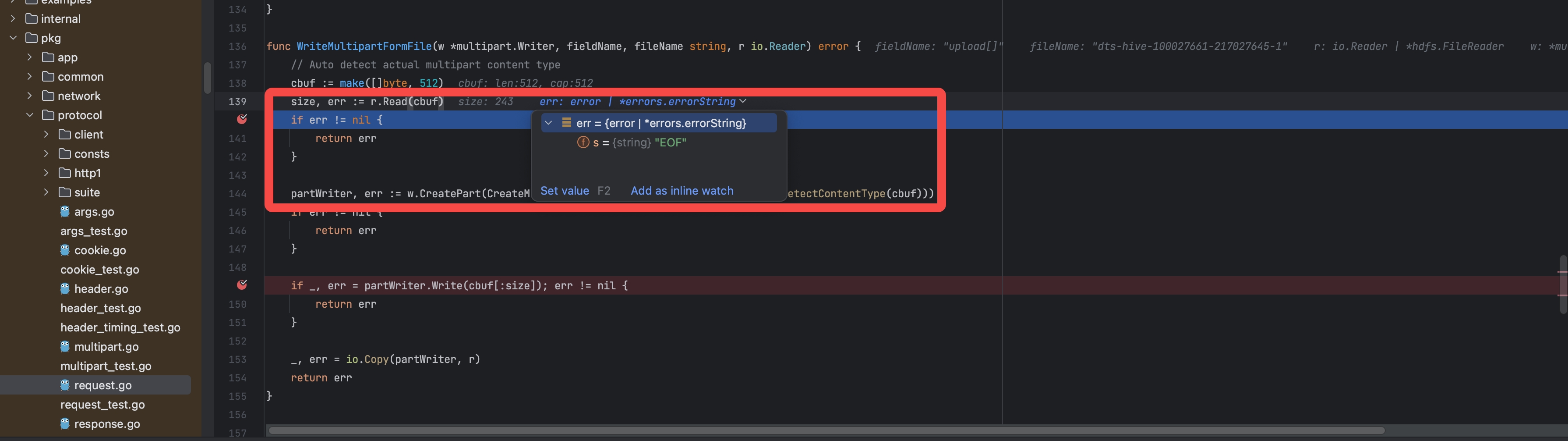The height and width of the screenshot is (441, 1568).
Task: Select header_timing_test.go
Action: pos(120,327)
